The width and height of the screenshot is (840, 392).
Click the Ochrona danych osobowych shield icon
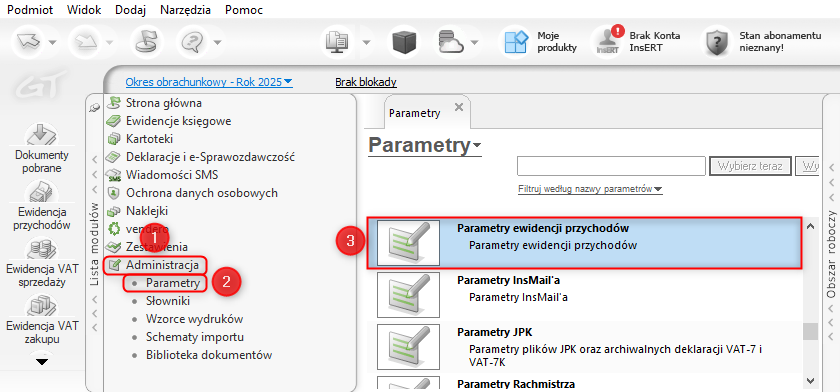(113, 193)
